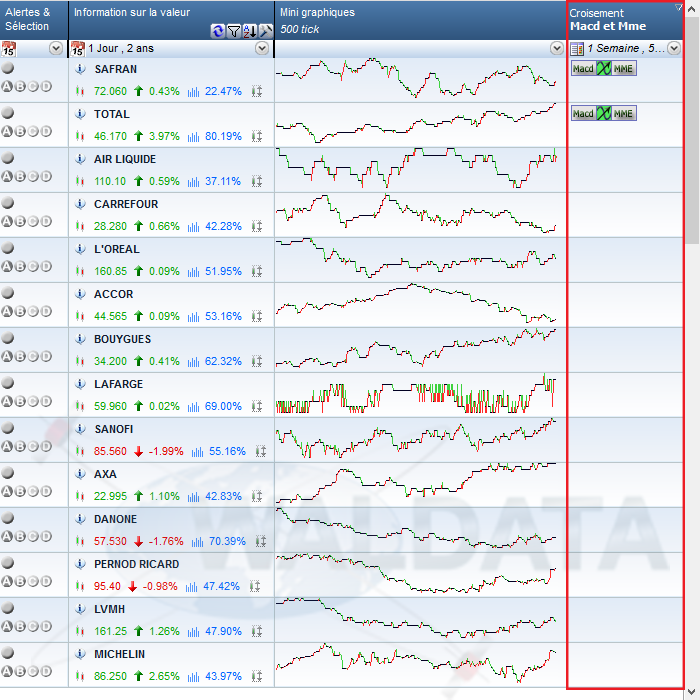This screenshot has height=700, width=700.
Task: Toggle selection B for TOTAL
Action: coord(20,132)
